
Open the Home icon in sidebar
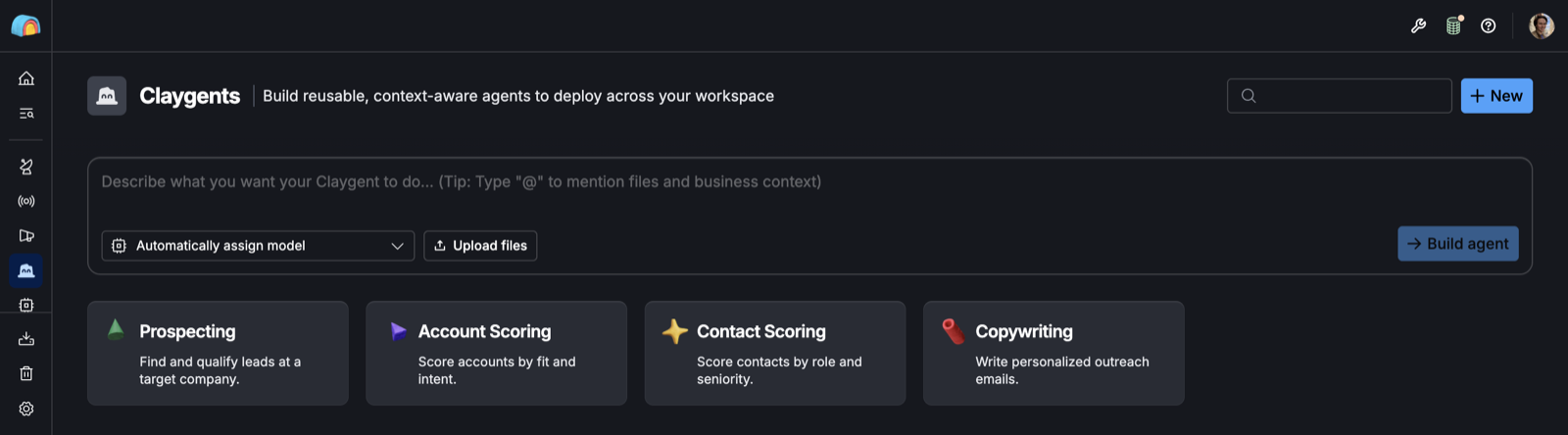(26, 78)
